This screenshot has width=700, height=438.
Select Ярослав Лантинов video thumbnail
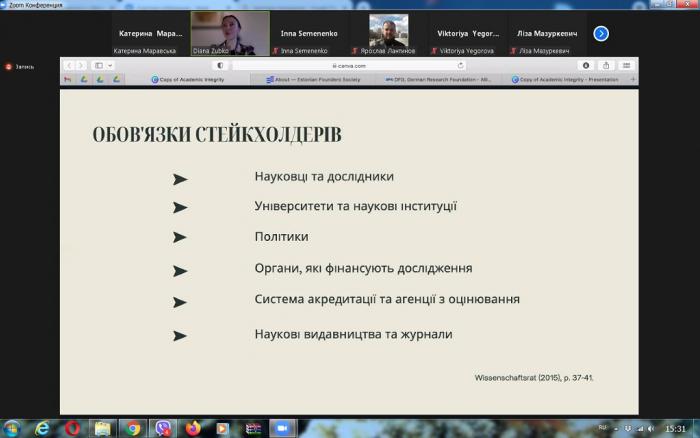(x=388, y=33)
